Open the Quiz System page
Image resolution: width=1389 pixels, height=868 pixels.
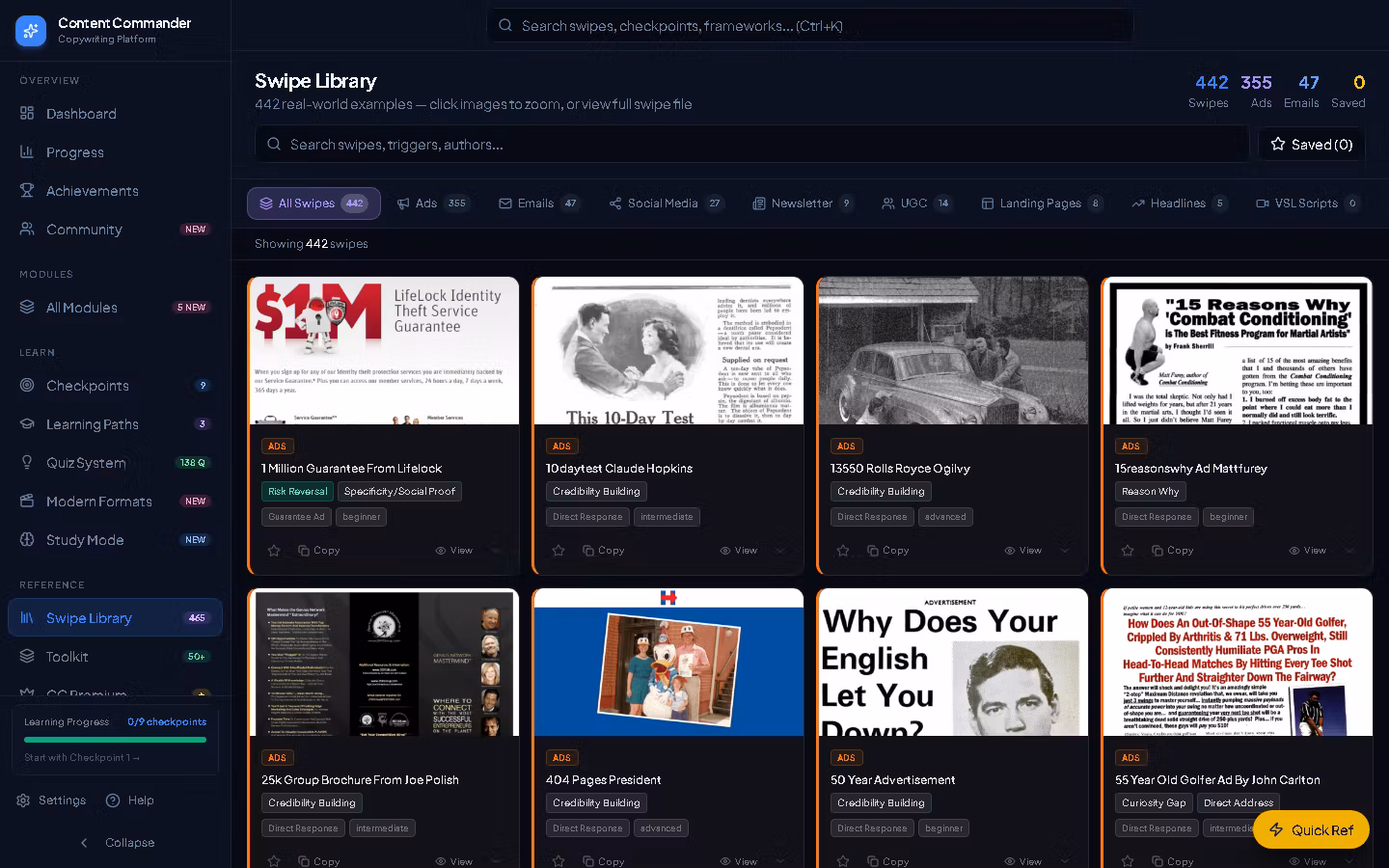(115, 463)
